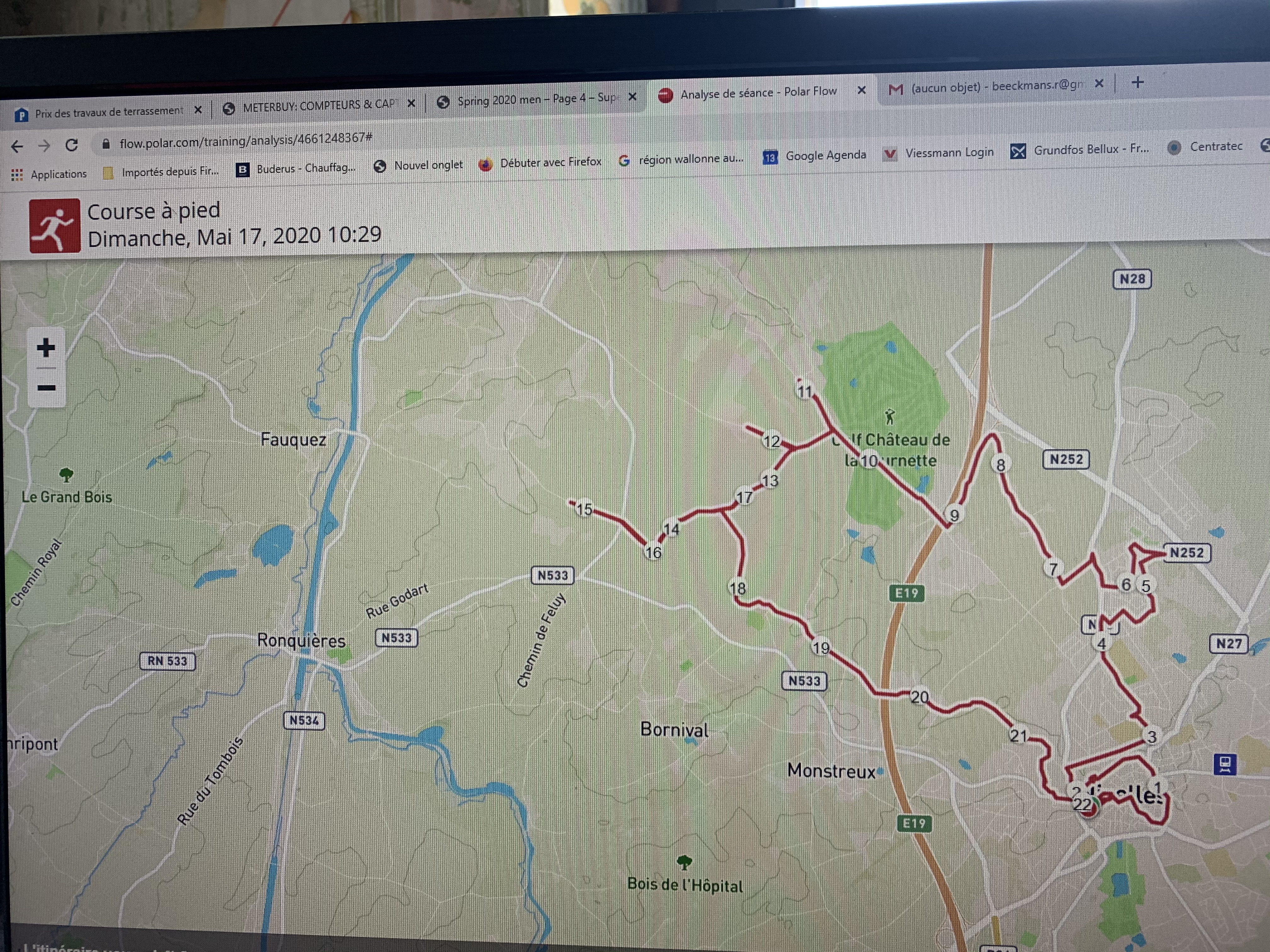
Task: Click the map zoom out minus button
Action: click(46, 388)
